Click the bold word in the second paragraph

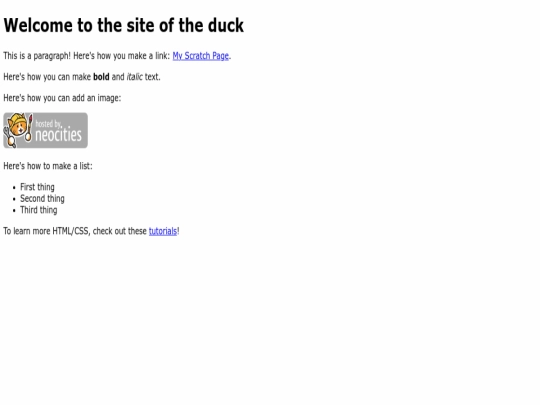click(101, 77)
